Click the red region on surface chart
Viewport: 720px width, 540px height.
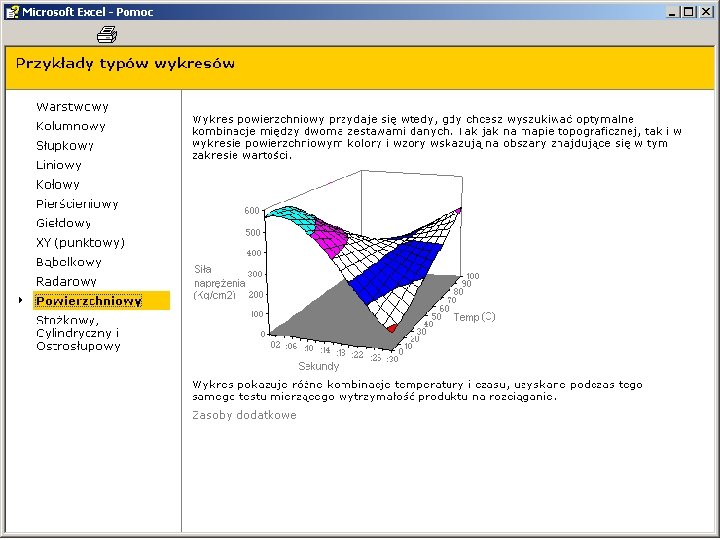pos(392,328)
